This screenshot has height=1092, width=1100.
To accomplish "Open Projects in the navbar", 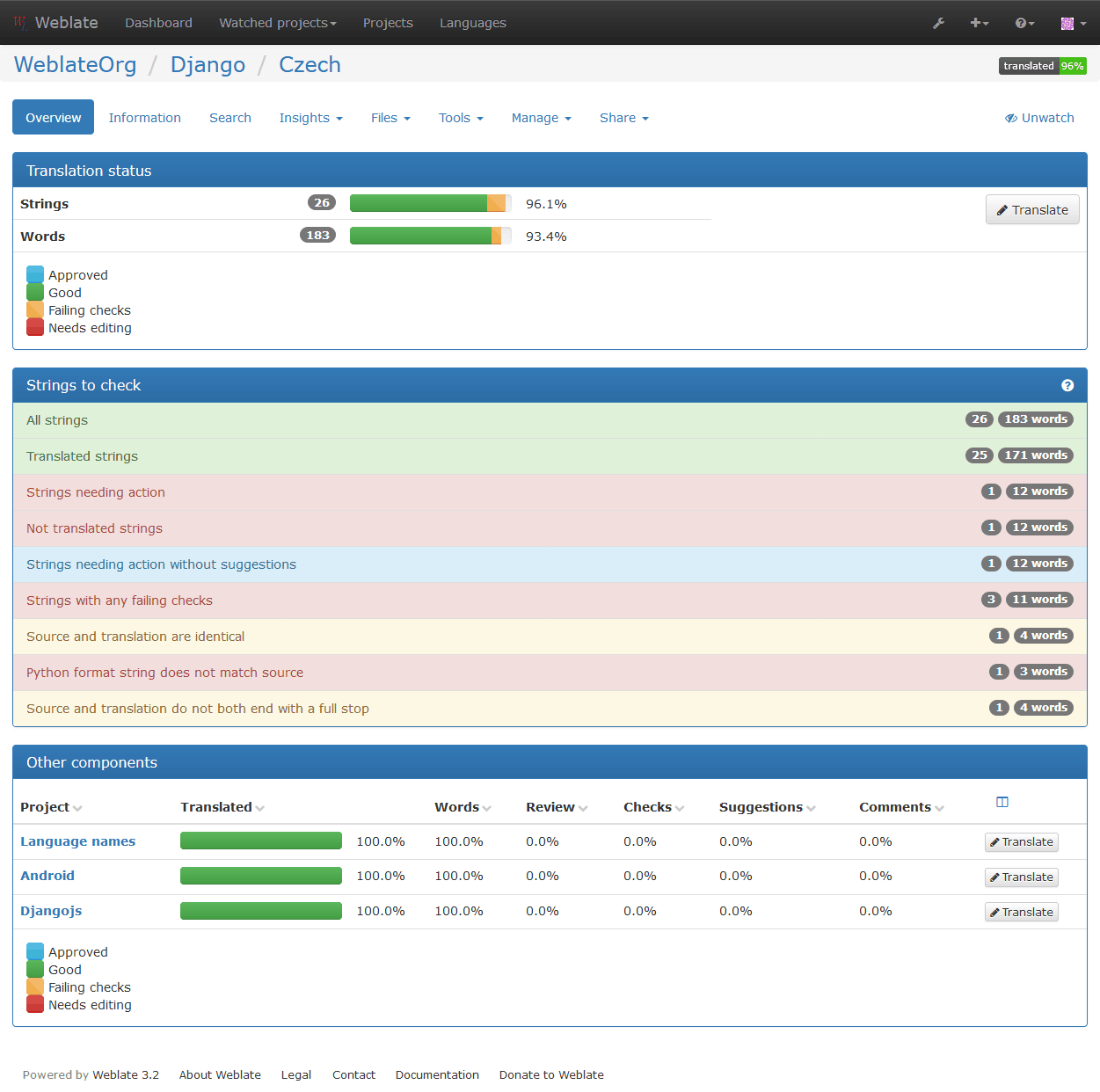I will pos(388,23).
